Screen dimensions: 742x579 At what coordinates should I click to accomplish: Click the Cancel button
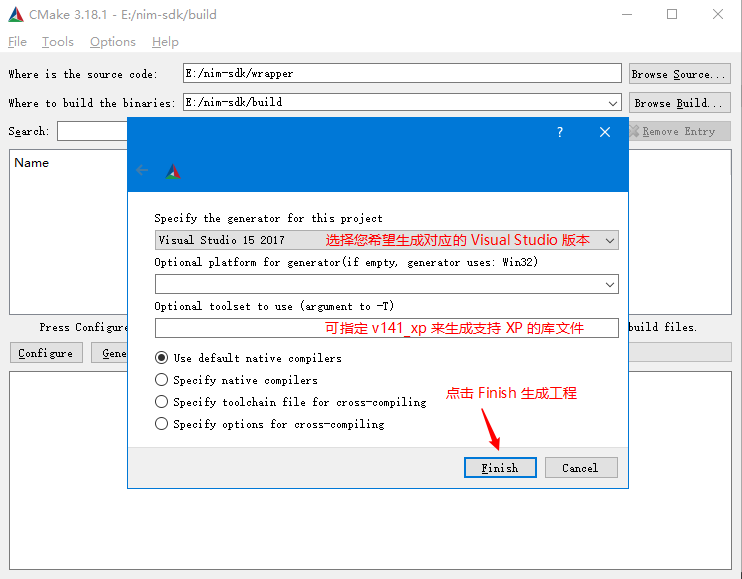click(x=581, y=467)
